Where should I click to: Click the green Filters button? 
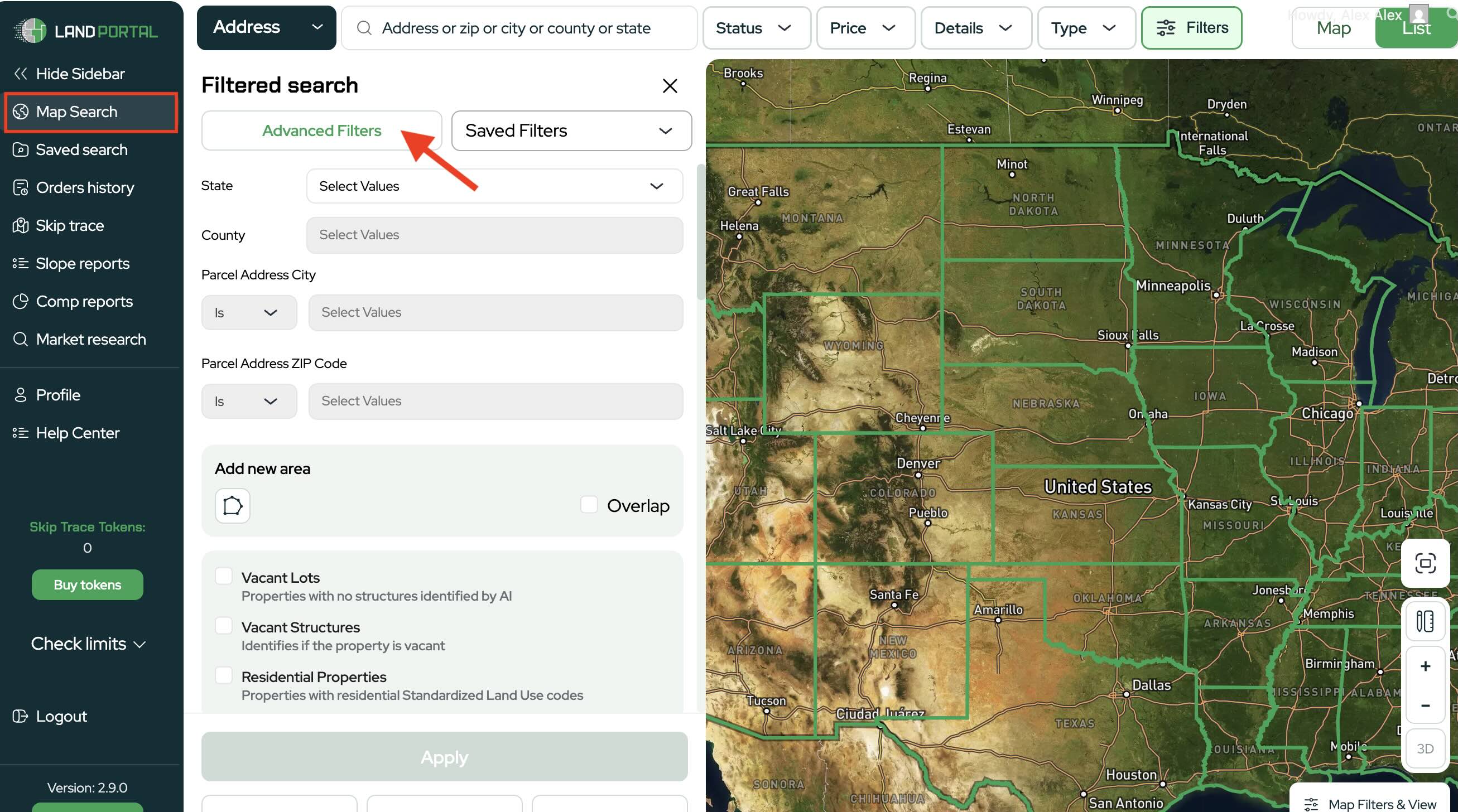tap(1191, 28)
